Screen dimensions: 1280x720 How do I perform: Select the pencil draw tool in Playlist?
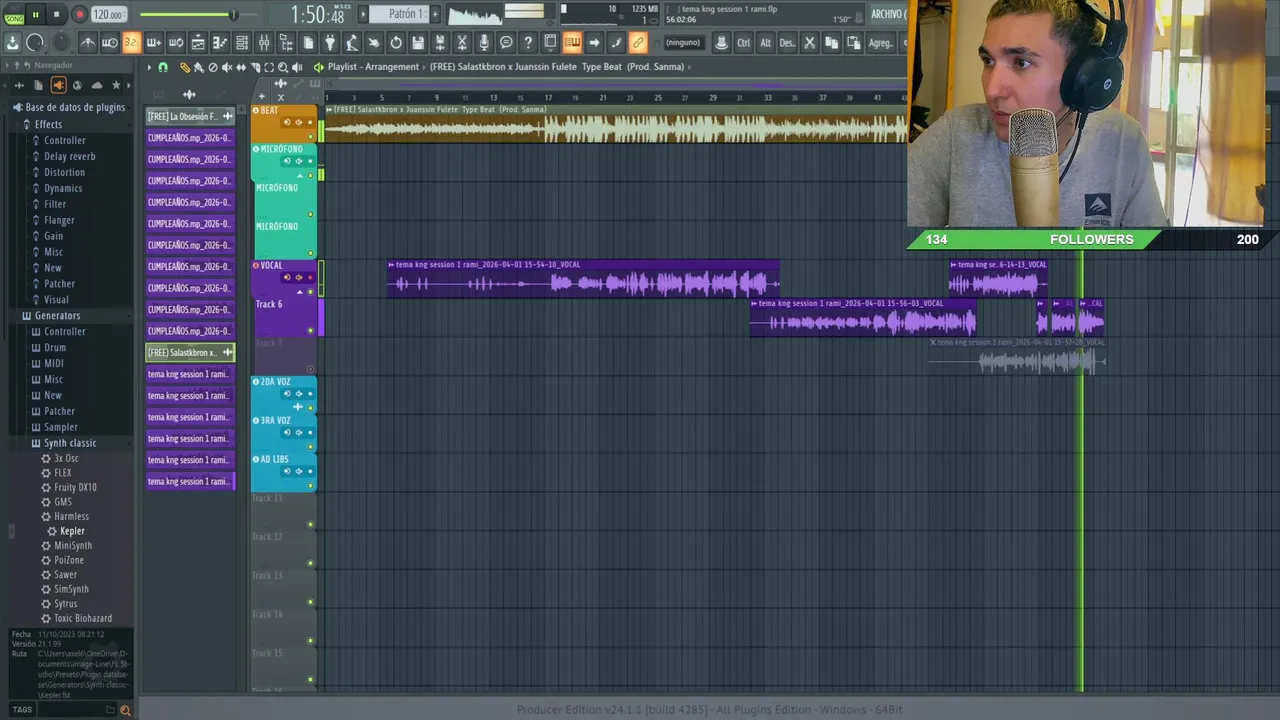tap(185, 67)
